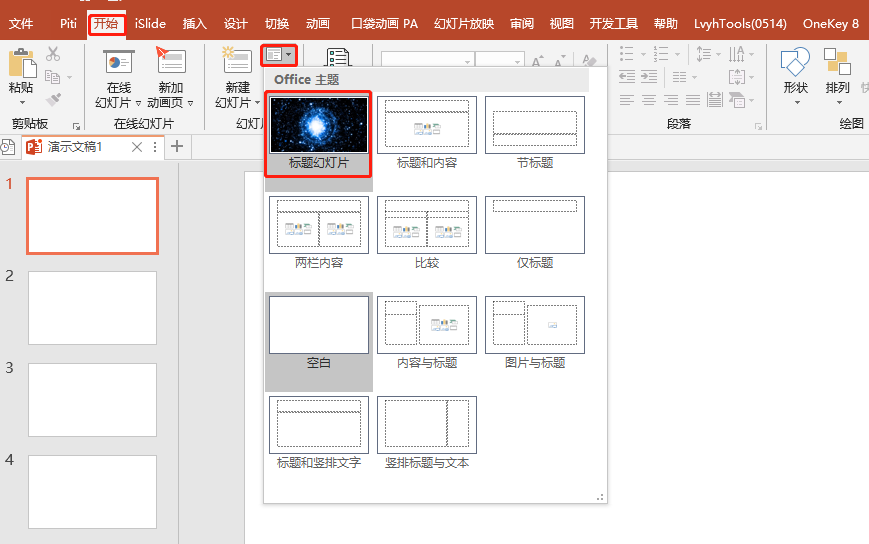Click the align left icon
This screenshot has height=544, width=869.
coord(627,100)
